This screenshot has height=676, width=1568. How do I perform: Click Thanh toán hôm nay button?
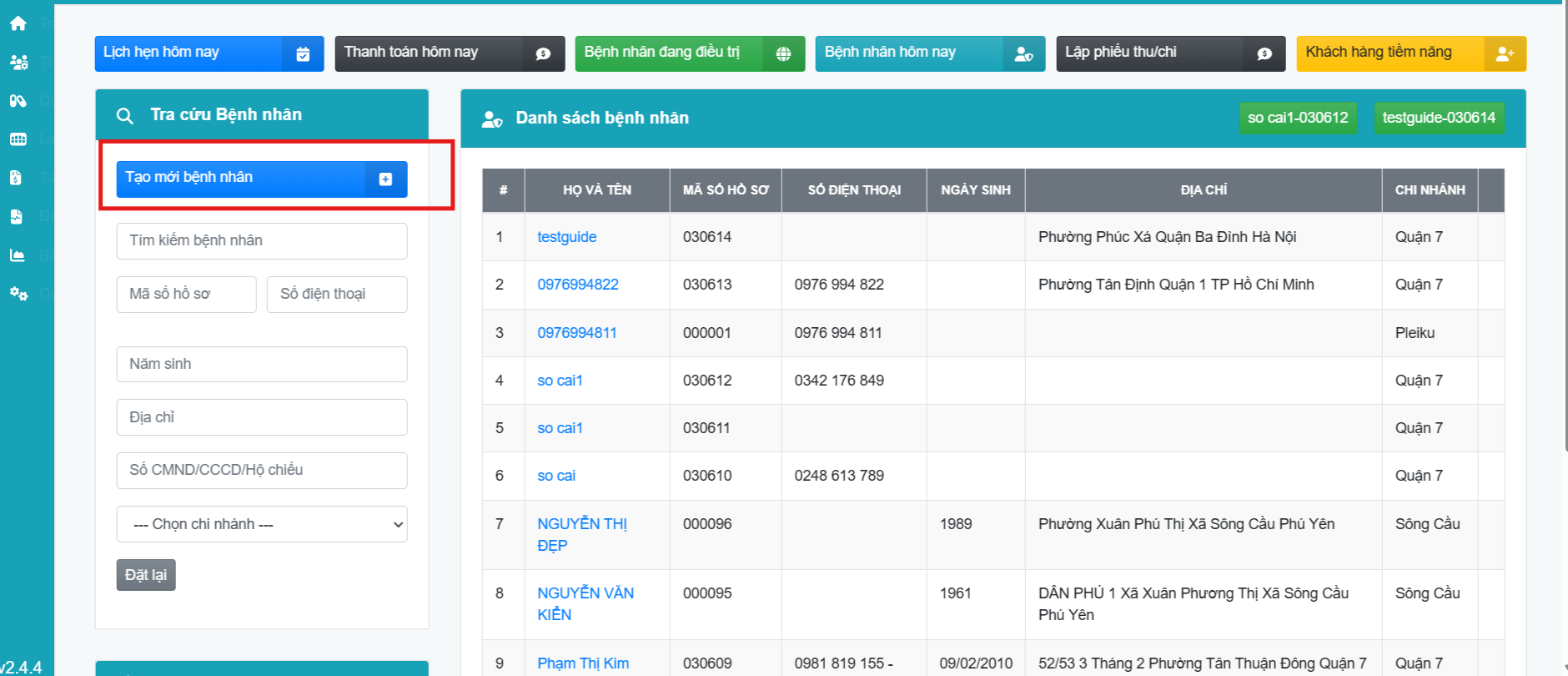click(x=449, y=53)
